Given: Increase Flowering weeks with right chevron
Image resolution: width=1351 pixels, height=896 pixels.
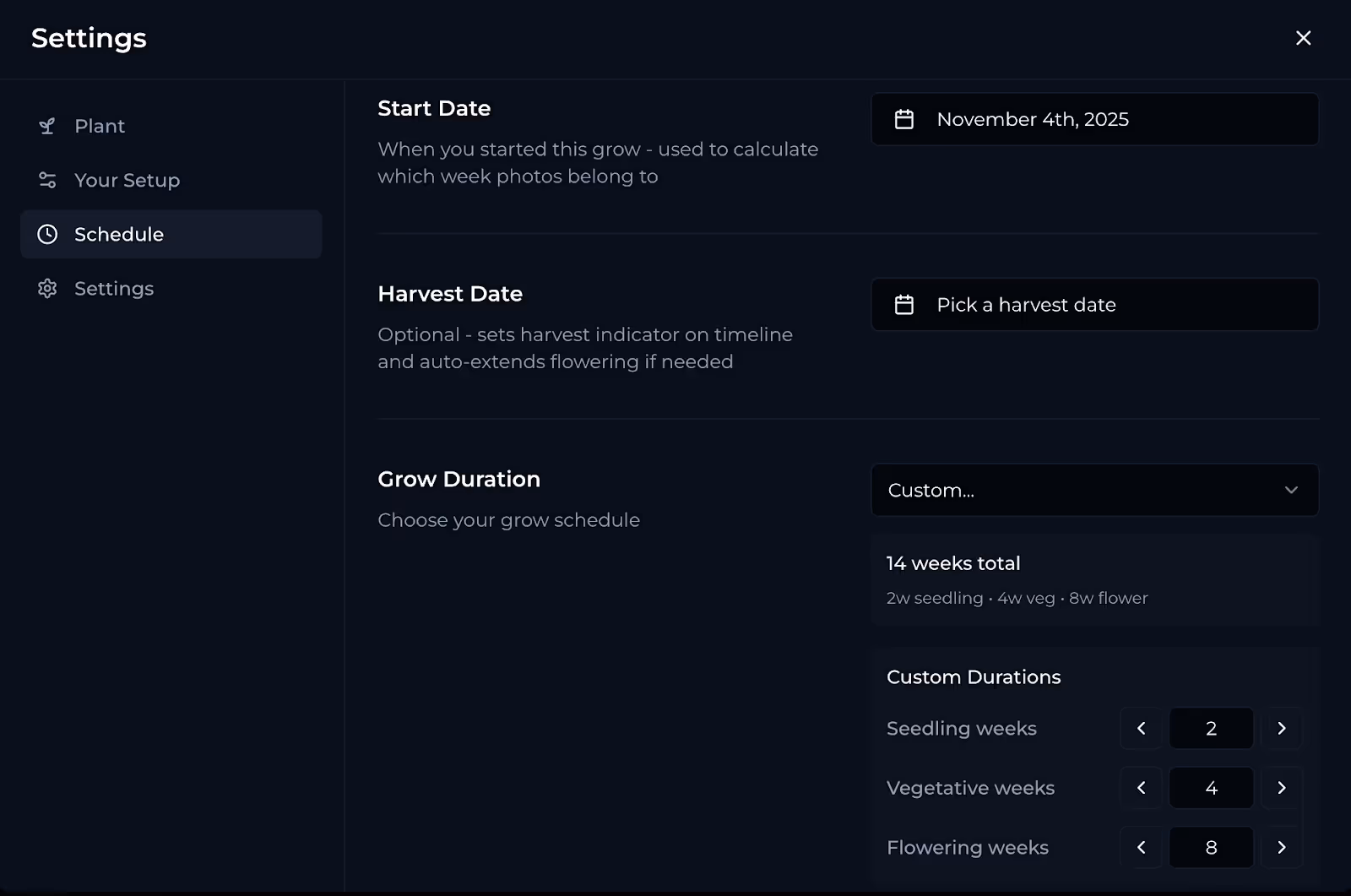Looking at the screenshot, I should click(x=1281, y=847).
